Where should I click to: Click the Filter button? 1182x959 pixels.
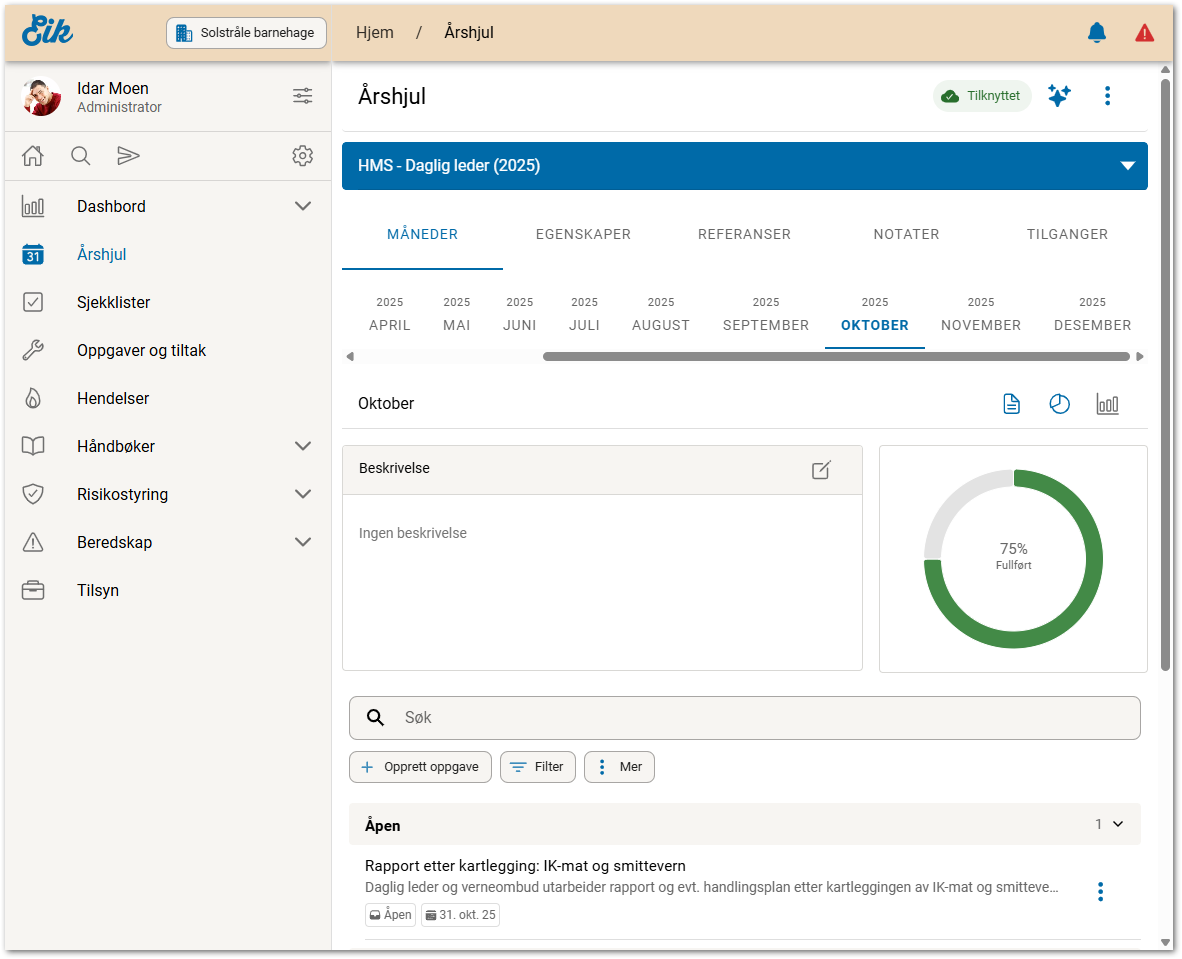point(537,767)
